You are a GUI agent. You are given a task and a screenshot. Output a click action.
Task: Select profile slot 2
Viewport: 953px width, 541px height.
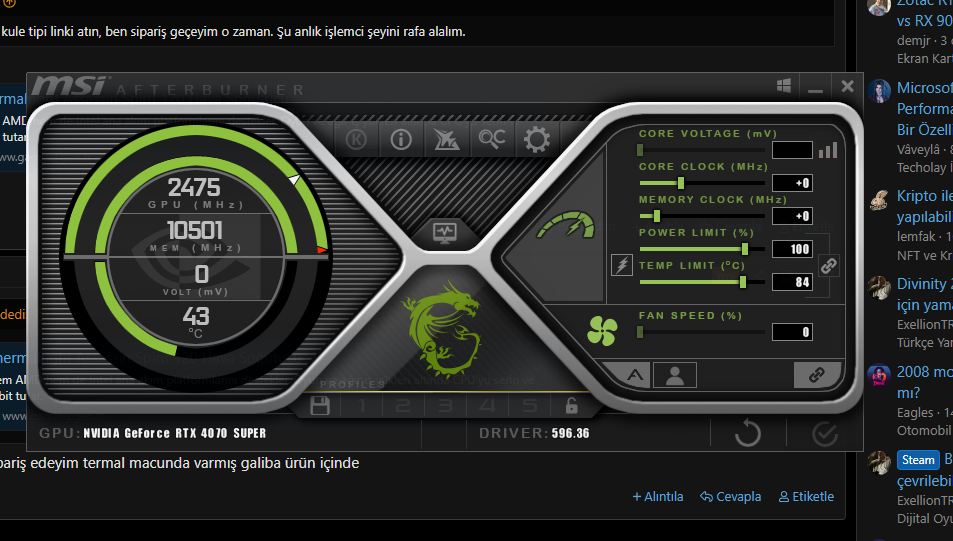click(x=403, y=405)
